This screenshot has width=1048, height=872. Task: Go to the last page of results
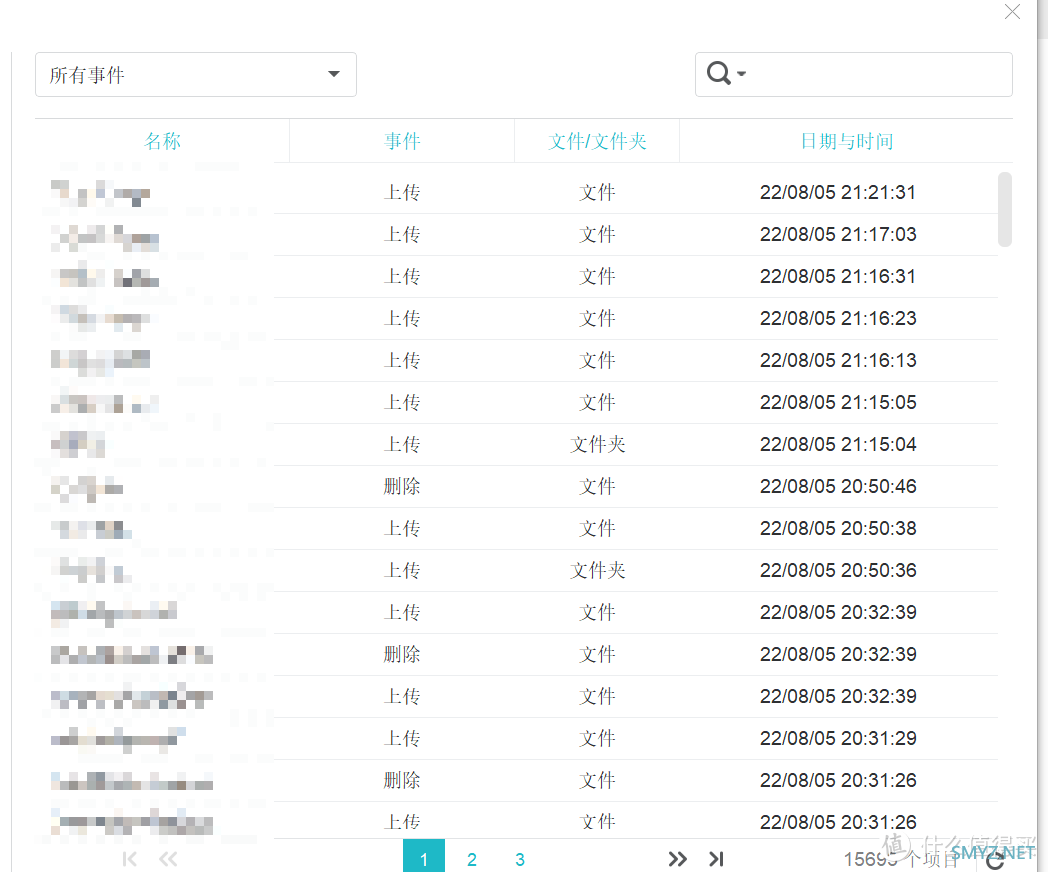pos(716,859)
